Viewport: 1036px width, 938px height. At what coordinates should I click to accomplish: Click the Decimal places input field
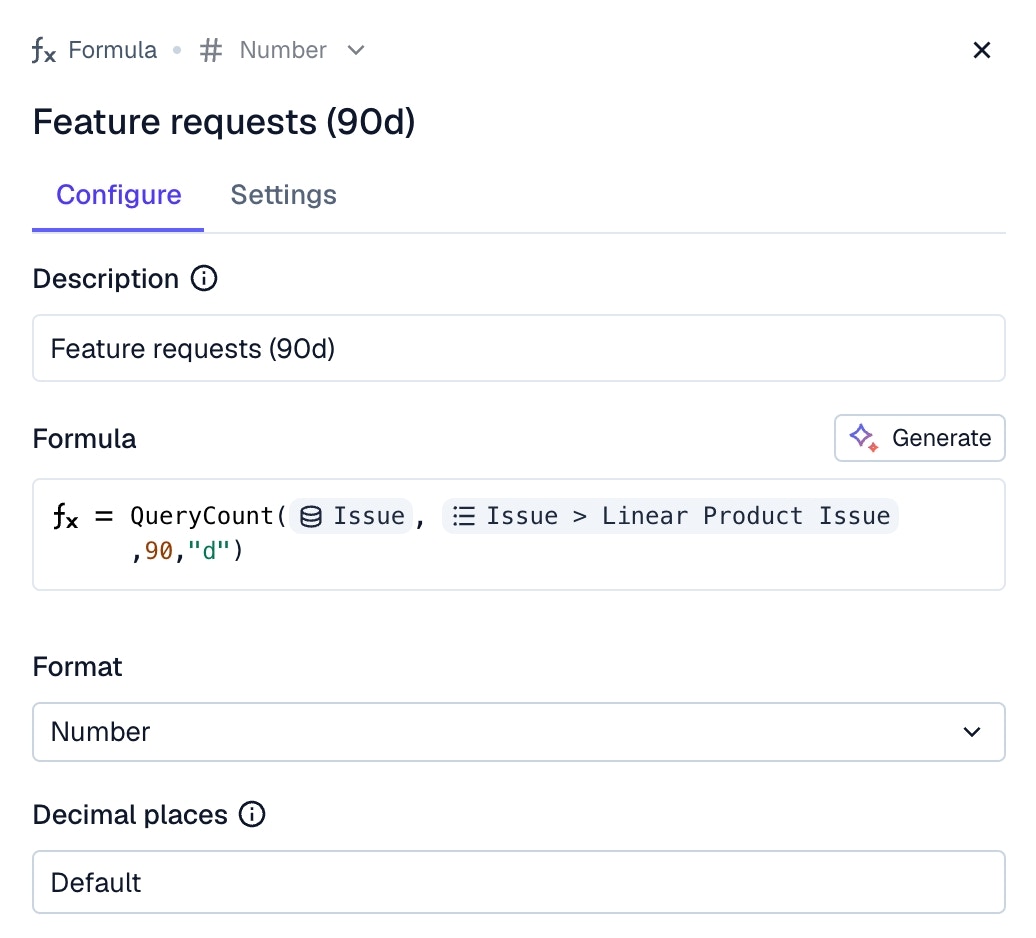tap(518, 882)
